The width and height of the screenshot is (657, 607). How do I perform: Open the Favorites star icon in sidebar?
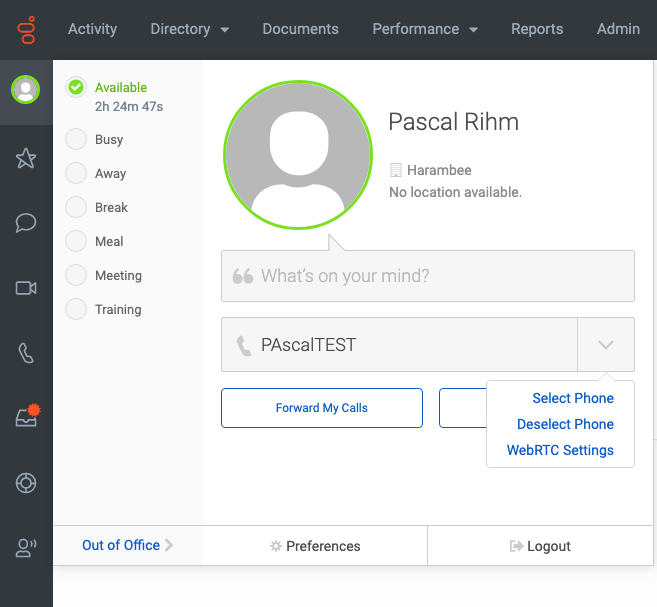(x=26, y=158)
